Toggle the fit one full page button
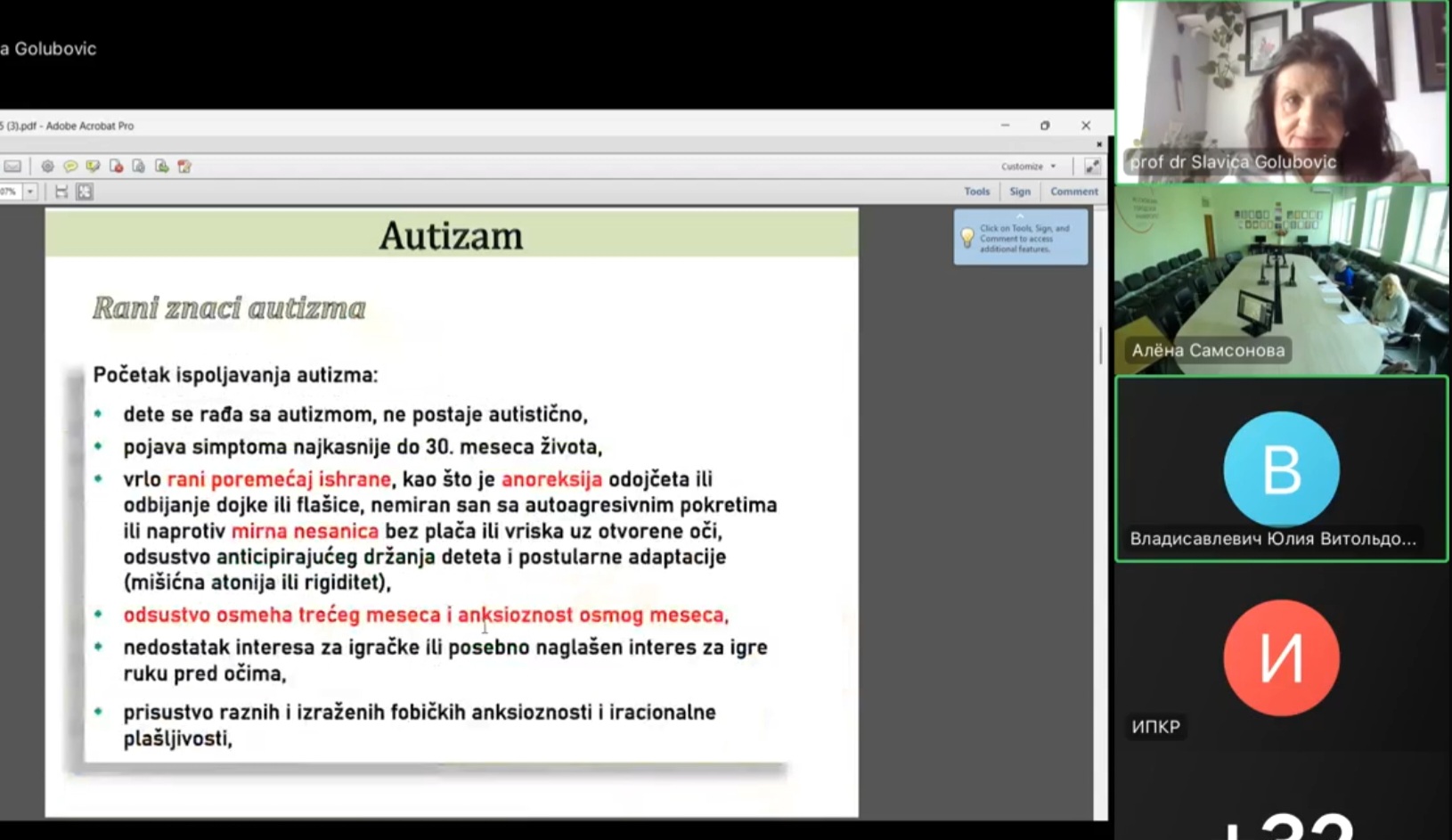 (x=85, y=192)
